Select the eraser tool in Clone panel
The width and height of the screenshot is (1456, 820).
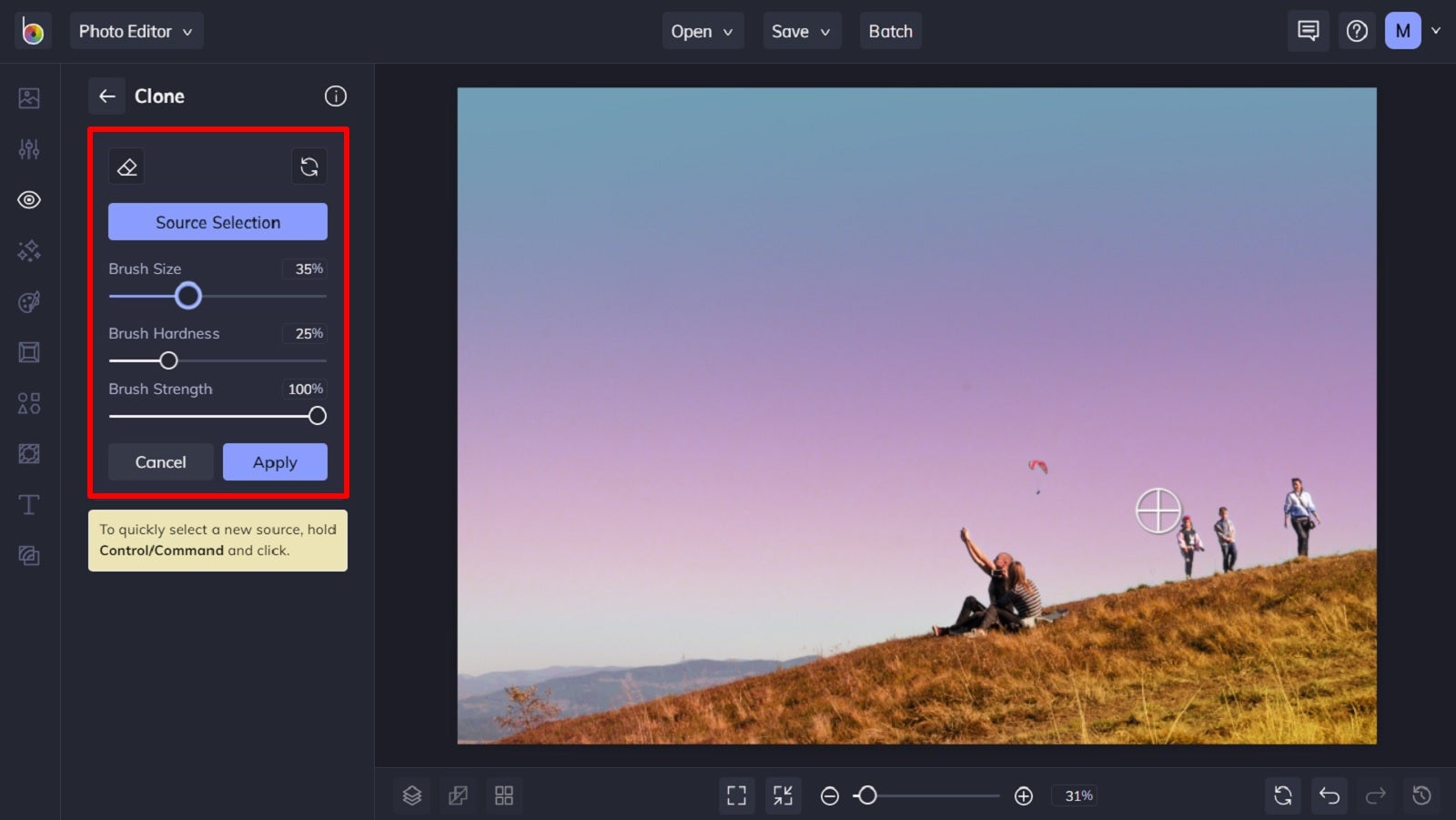(x=126, y=166)
